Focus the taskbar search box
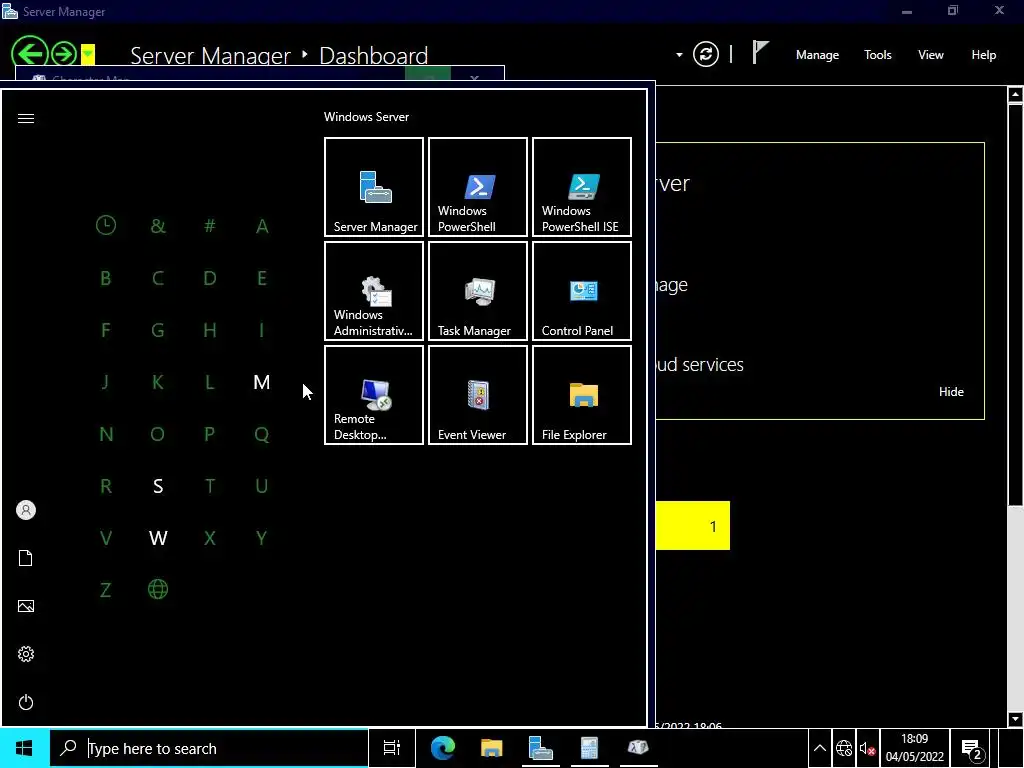 pyautogui.click(x=209, y=748)
